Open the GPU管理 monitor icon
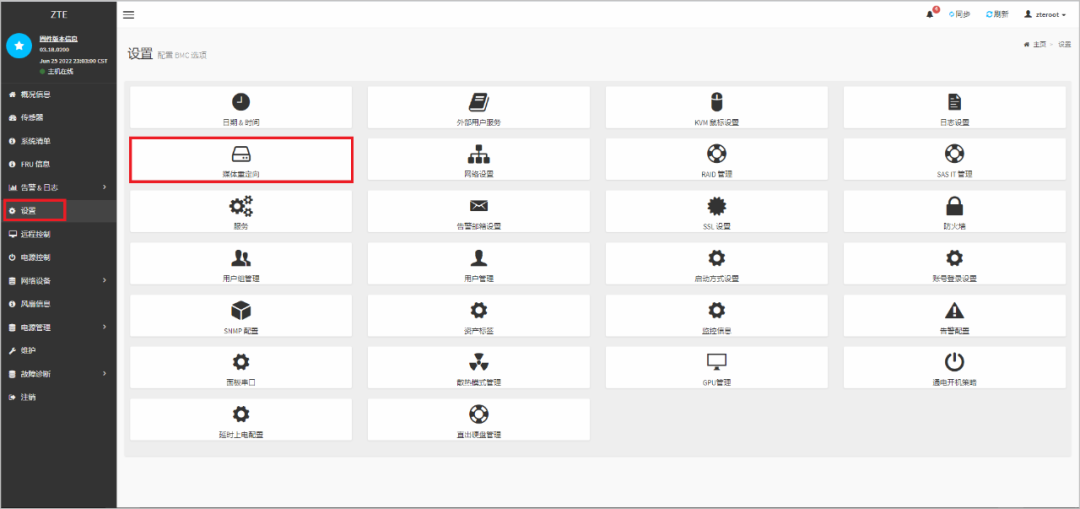 (716, 362)
